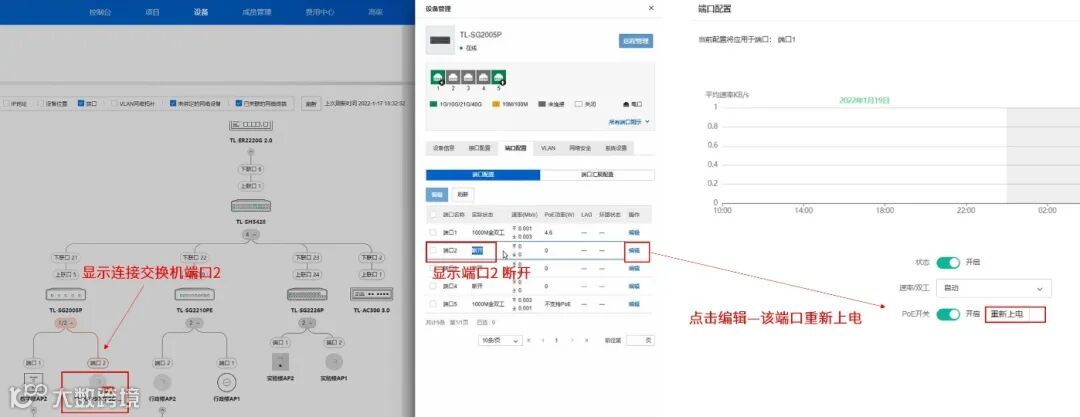Select port 1 icon in switch panel
Viewport: 1080px width, 417px height.
pos(438,78)
